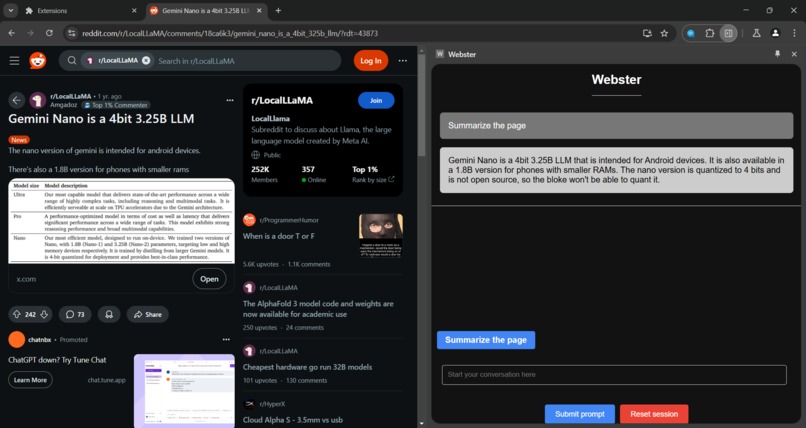Open the Chrome Labs flask icon

[757, 33]
